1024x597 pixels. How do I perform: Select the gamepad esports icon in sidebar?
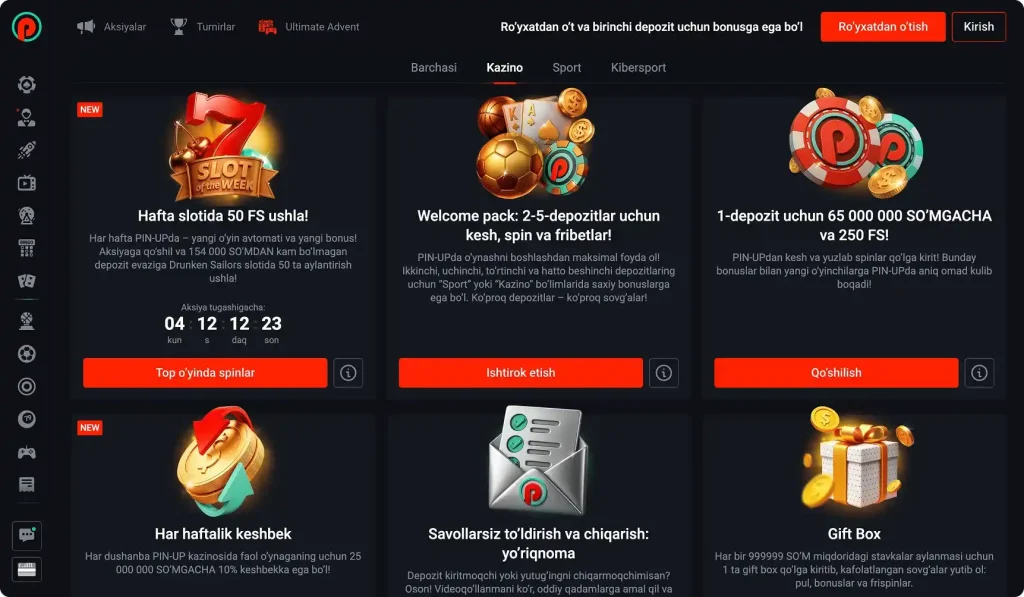pyautogui.click(x=26, y=452)
